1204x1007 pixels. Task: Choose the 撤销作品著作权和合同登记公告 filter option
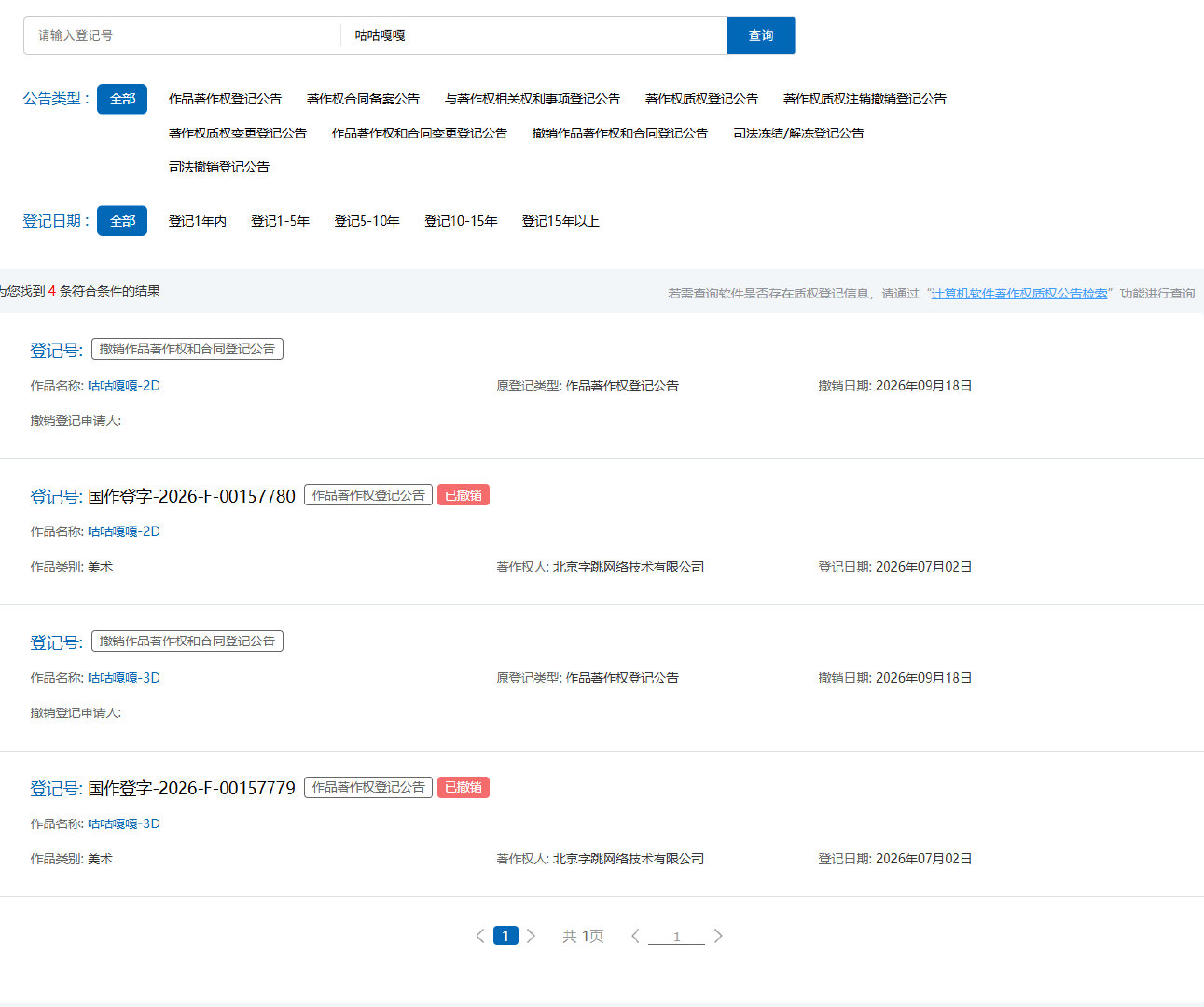620,133
